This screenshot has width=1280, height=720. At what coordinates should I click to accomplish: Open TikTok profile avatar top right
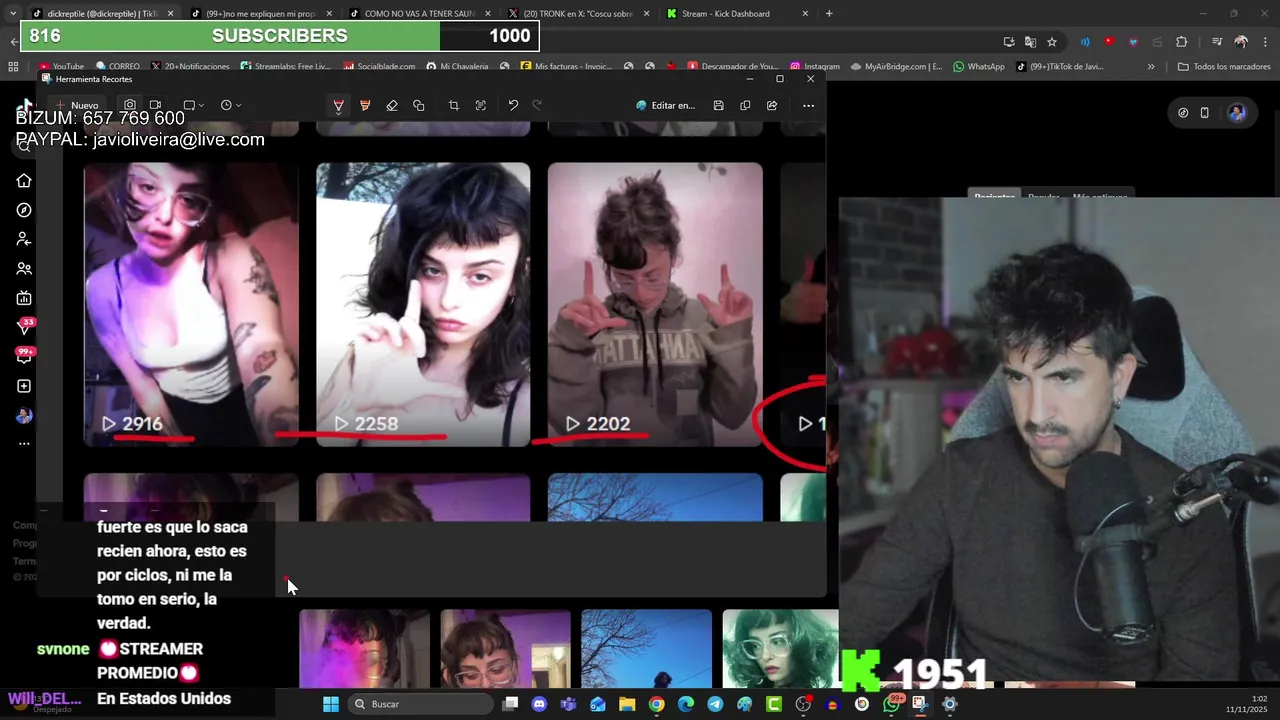click(1237, 113)
